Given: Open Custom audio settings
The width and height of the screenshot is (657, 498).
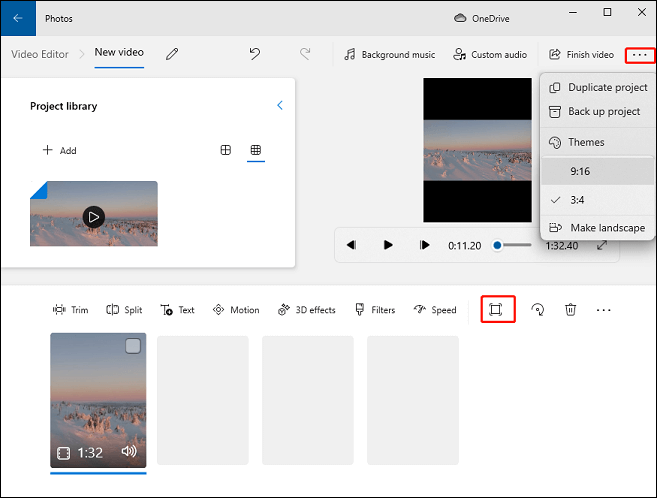Looking at the screenshot, I should 490,54.
